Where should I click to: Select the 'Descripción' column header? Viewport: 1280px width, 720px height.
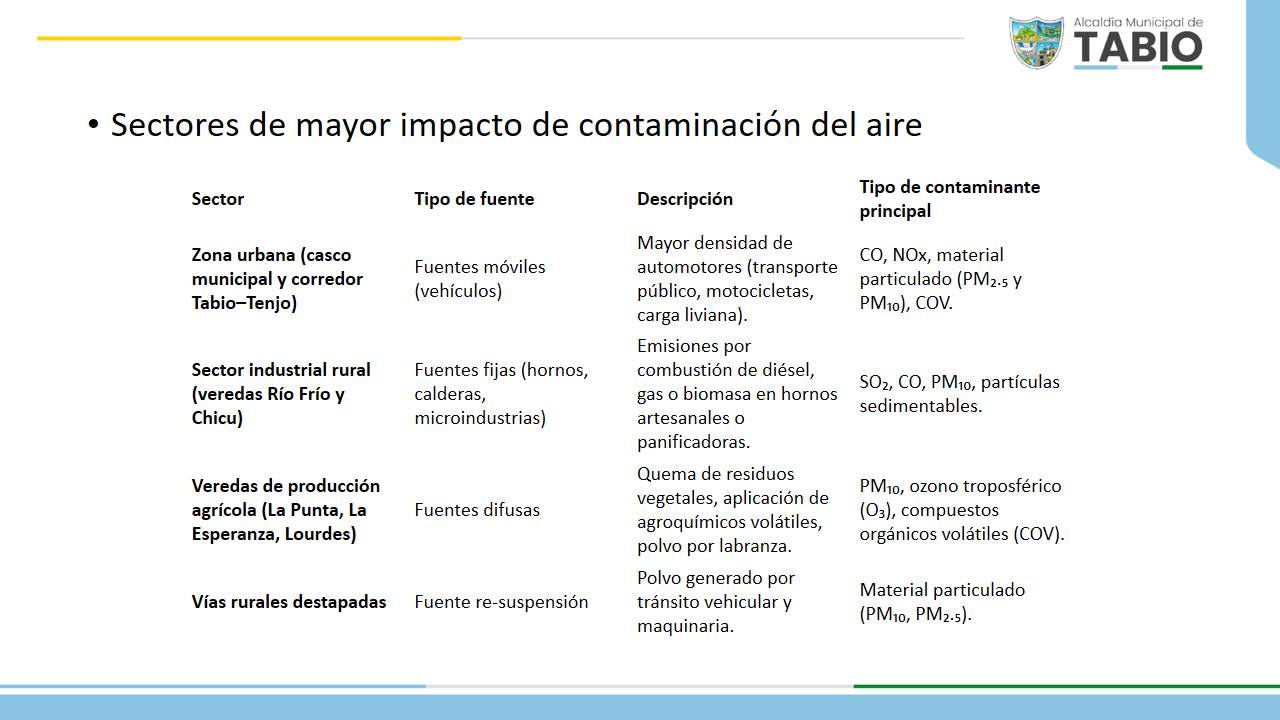tap(685, 199)
